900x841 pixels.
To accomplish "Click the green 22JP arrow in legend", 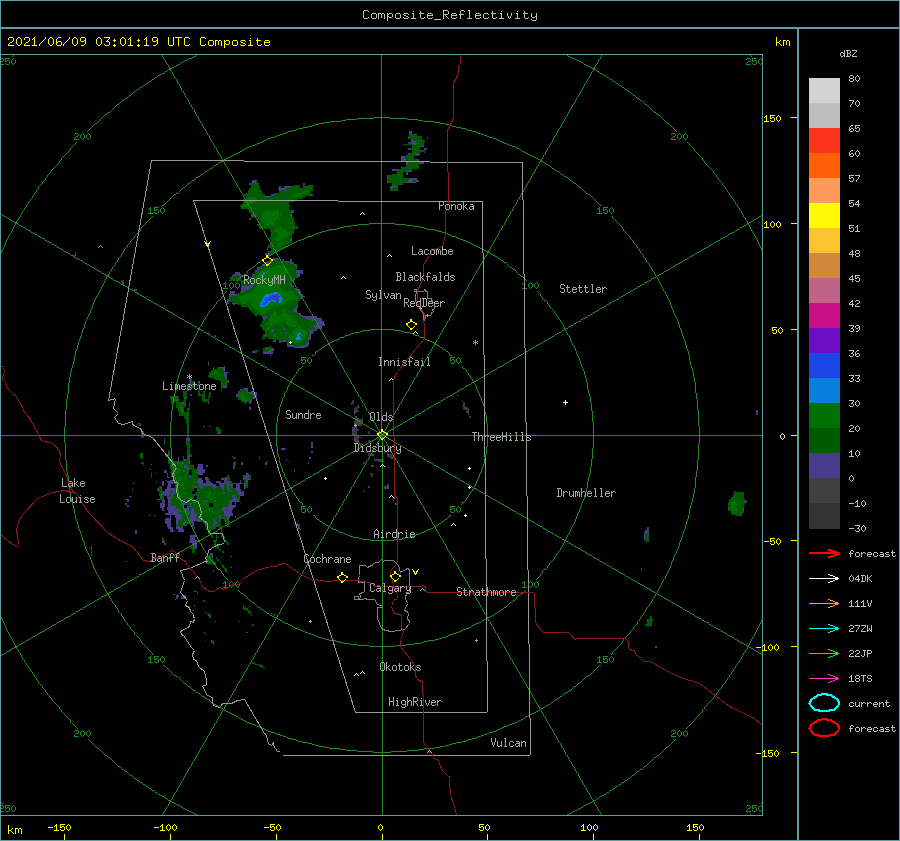I will [824, 653].
